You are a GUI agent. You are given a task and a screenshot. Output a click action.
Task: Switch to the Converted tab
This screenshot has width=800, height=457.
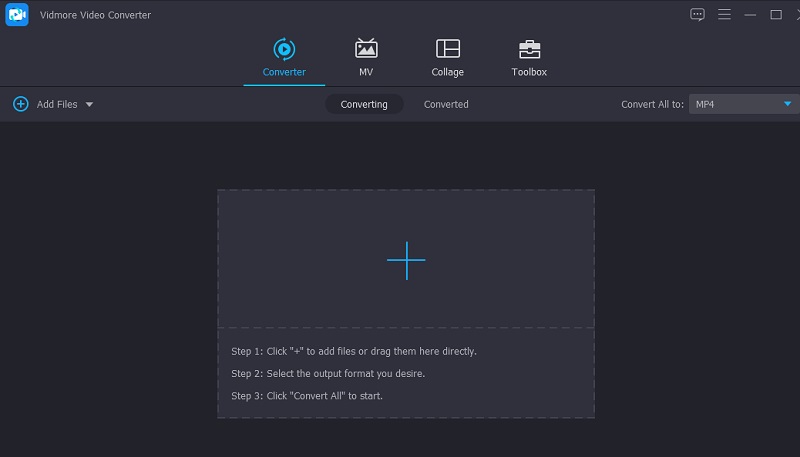(446, 104)
